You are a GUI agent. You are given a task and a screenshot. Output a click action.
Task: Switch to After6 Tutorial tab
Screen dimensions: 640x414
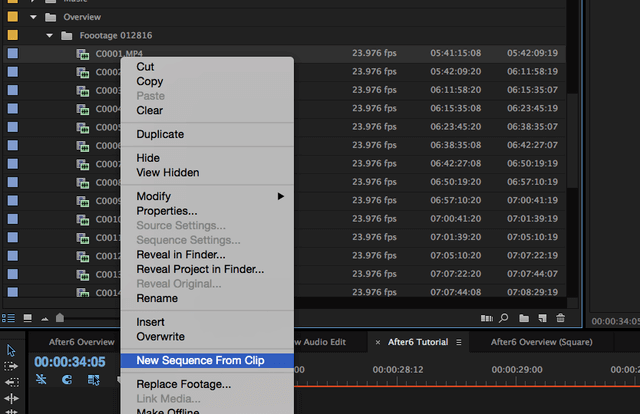coord(418,342)
